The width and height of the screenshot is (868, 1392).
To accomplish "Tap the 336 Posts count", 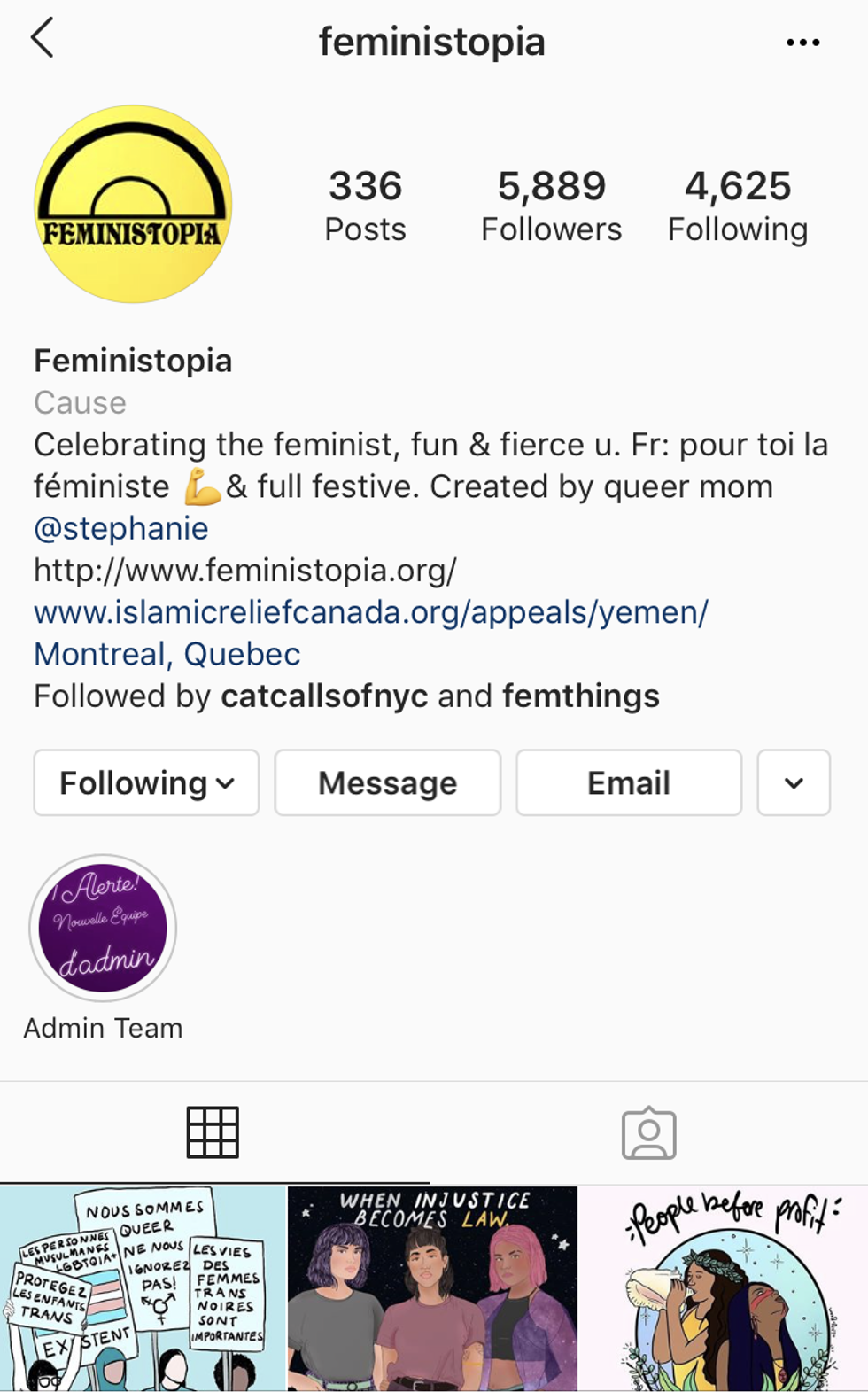I will point(365,206).
